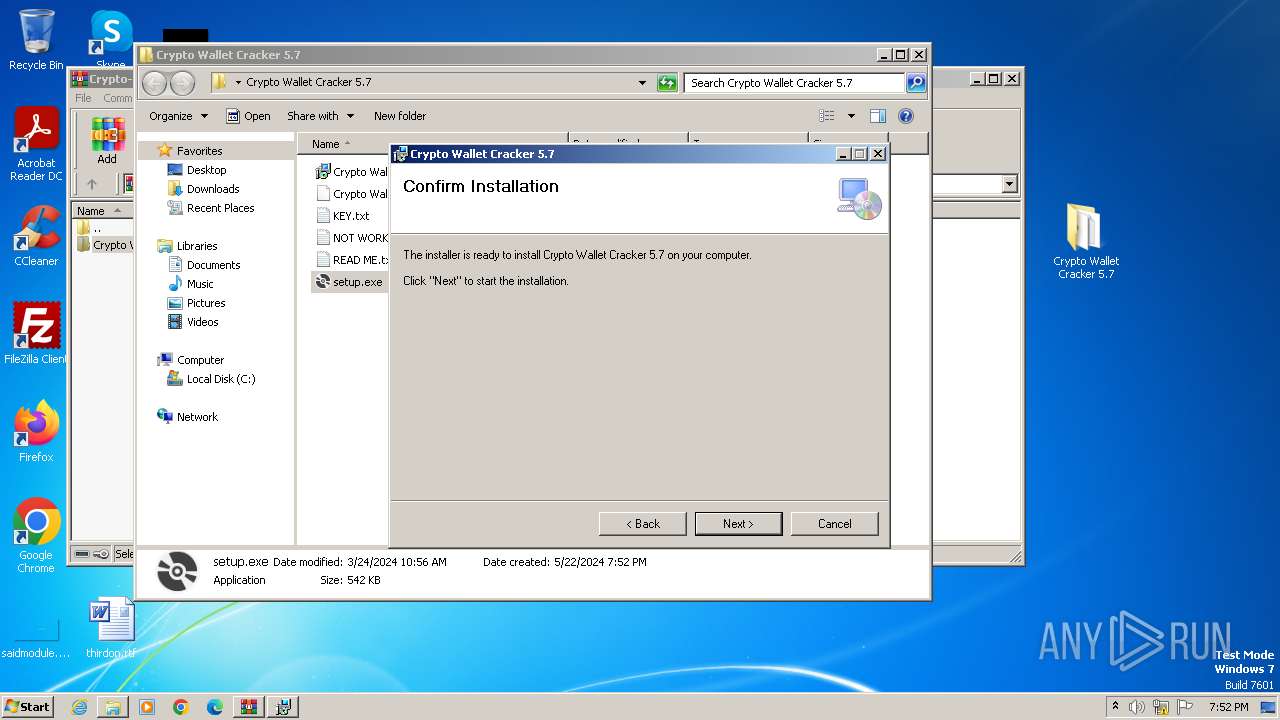This screenshot has height=720, width=1280.
Task: Refresh the Explorer address bar location
Action: tap(667, 83)
